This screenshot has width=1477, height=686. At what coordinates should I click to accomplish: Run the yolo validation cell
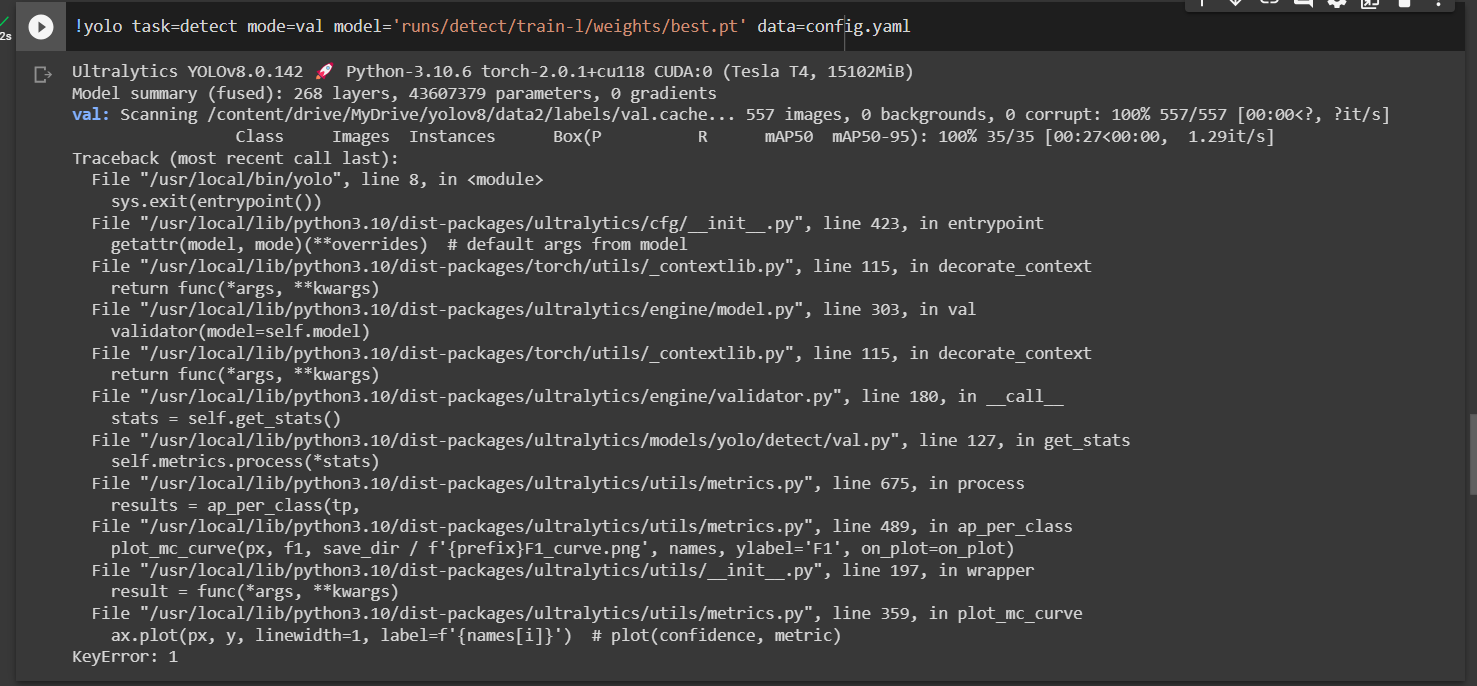tap(40, 26)
